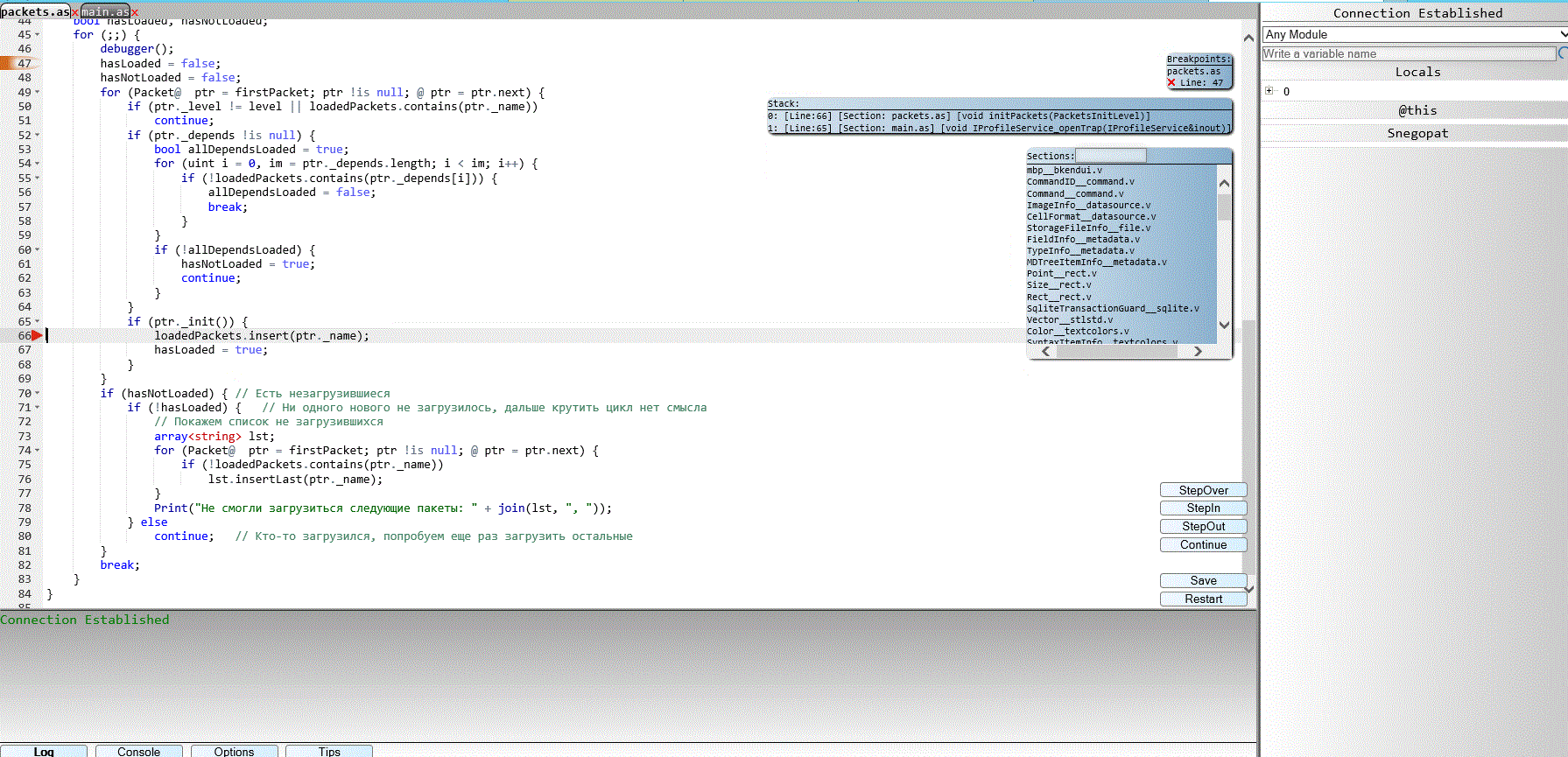Screen dimensions: 1568x757
Task: Collapse the fold at line 49
Action: 37,92
